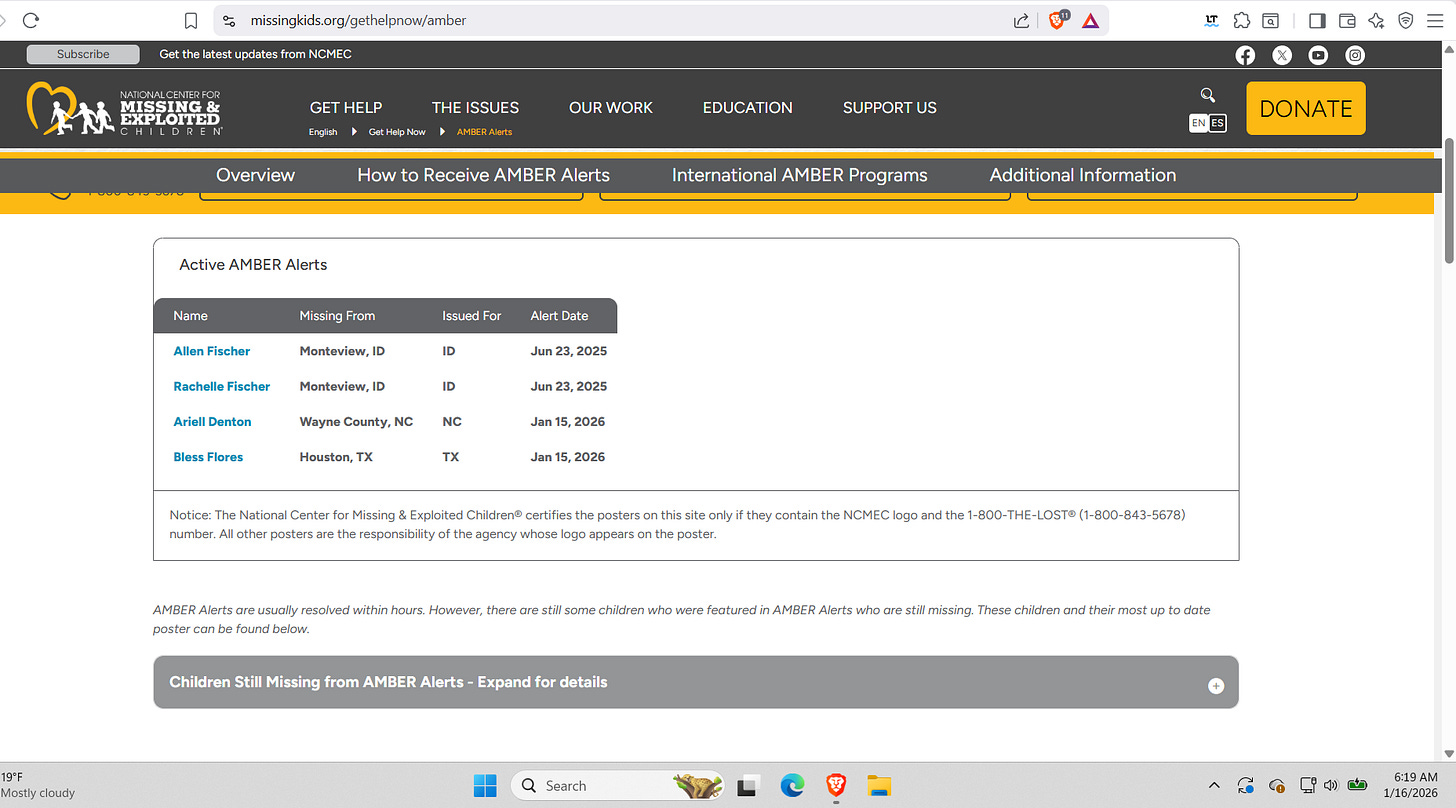Open the EDUCATION menu
Image resolution: width=1456 pixels, height=808 pixels.
748,107
